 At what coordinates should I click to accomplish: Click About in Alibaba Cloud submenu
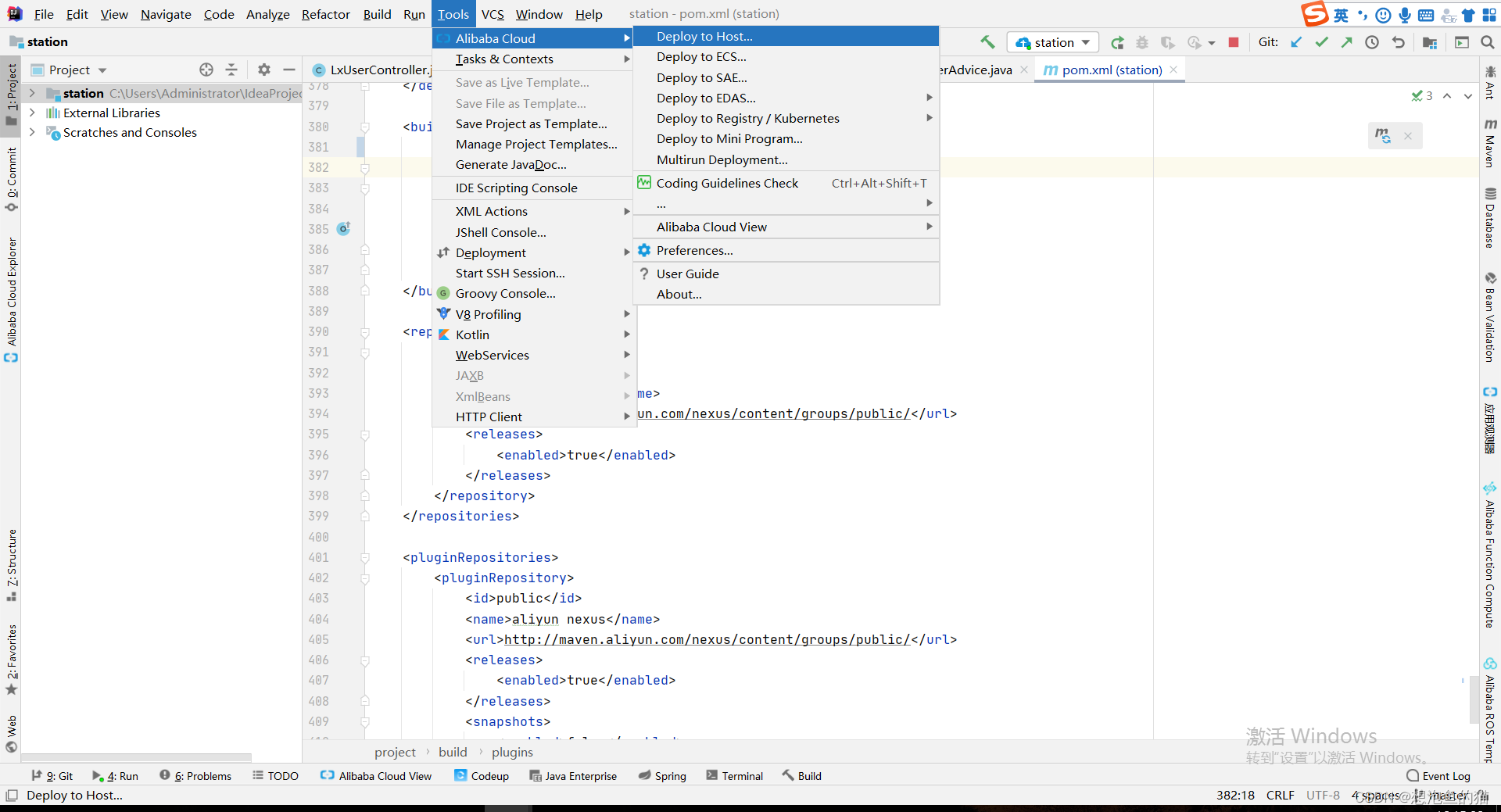(x=786, y=294)
